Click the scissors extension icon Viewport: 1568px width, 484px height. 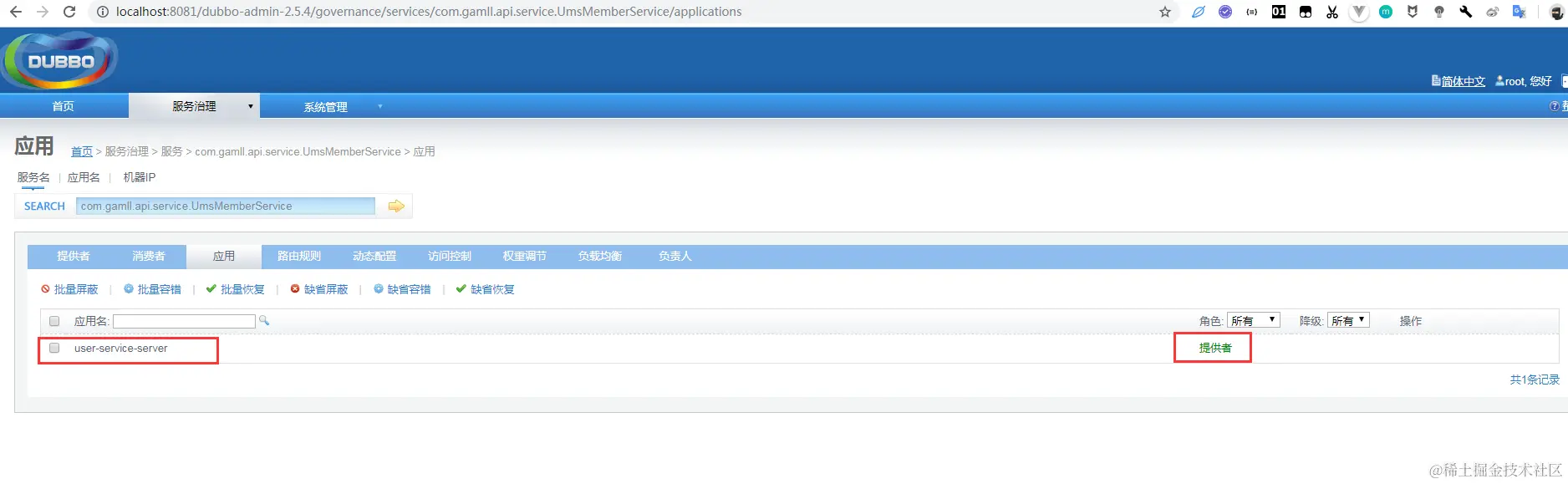click(1331, 12)
